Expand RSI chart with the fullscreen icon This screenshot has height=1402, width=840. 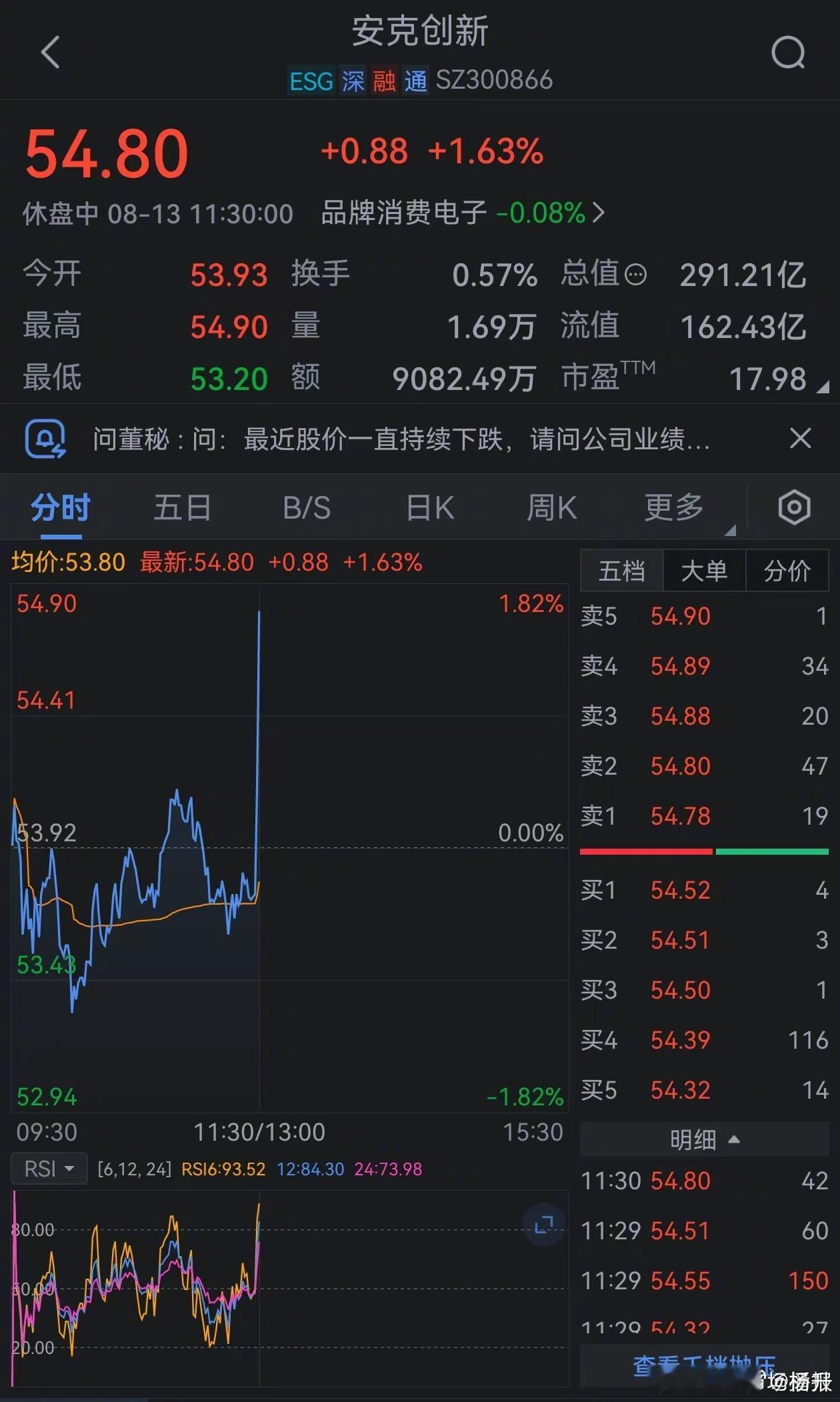pyautogui.click(x=544, y=1225)
